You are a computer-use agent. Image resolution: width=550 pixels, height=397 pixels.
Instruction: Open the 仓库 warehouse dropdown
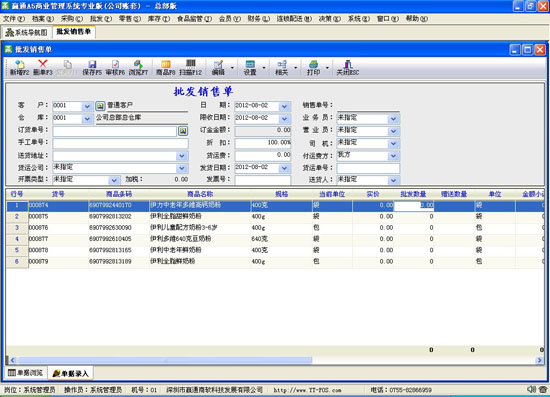click(87, 119)
